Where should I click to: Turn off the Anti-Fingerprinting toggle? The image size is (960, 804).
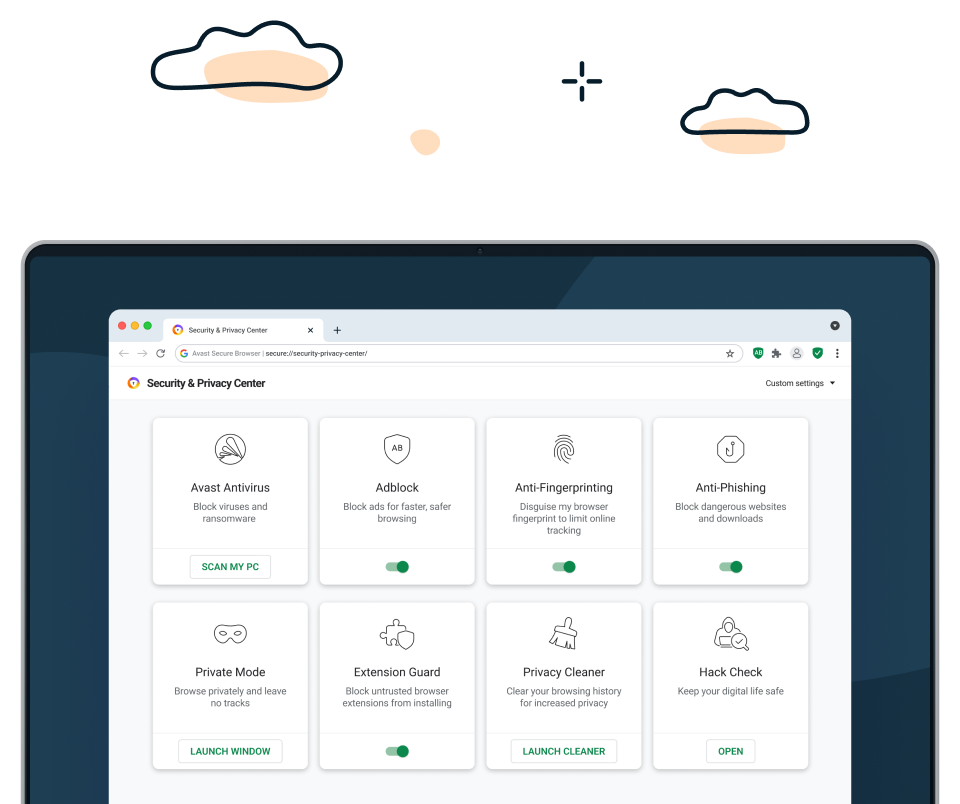(564, 567)
